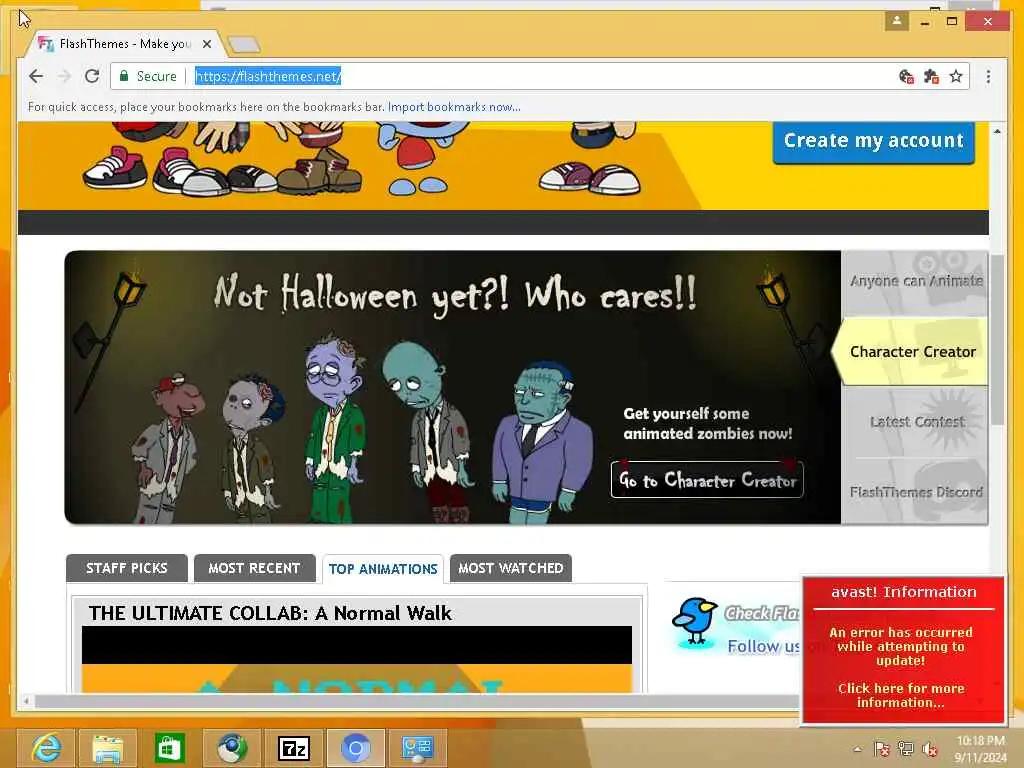Go back using browser back arrow
This screenshot has width=1024, height=768.
point(36,76)
